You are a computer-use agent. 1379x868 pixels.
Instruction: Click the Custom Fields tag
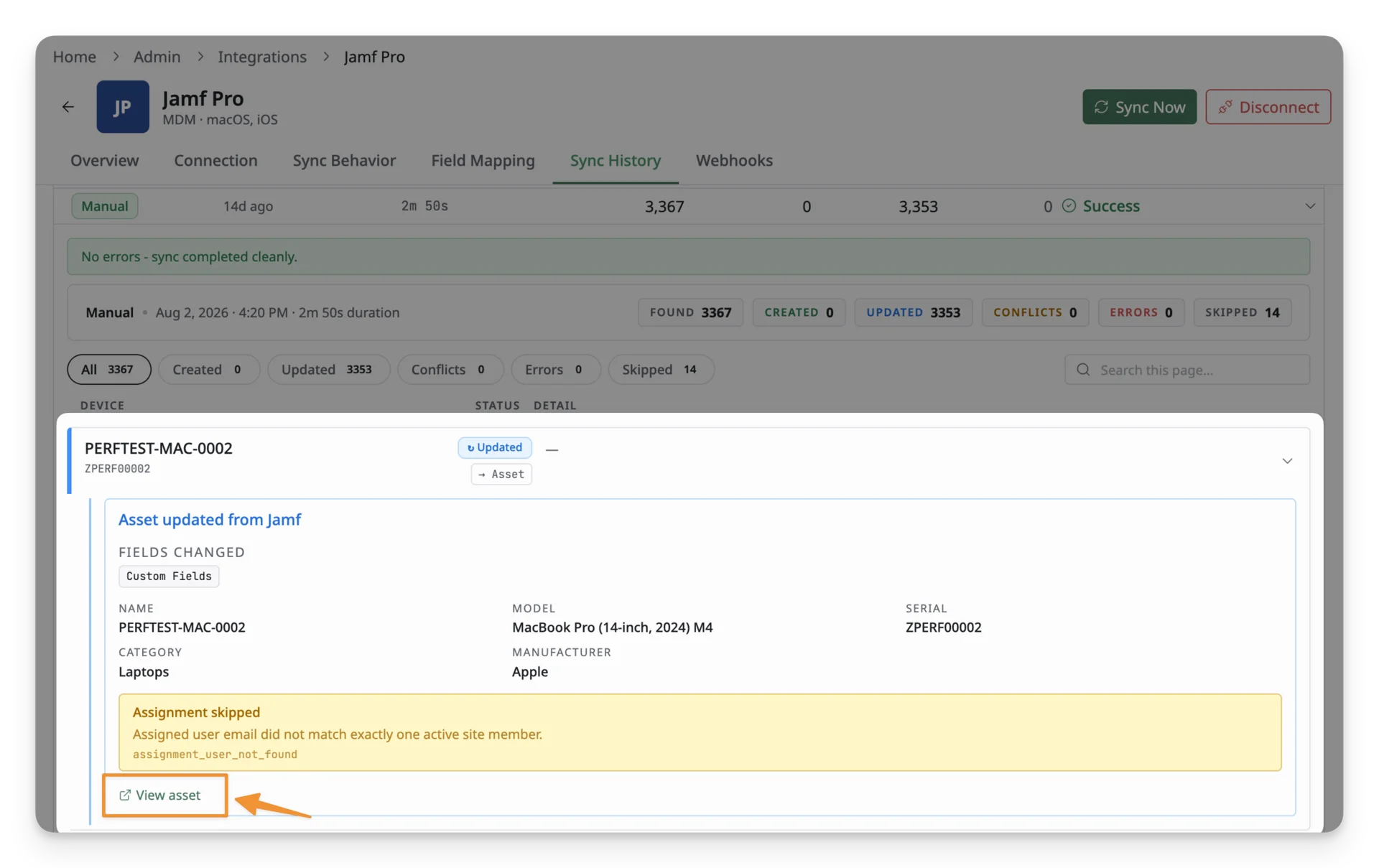[169, 576]
